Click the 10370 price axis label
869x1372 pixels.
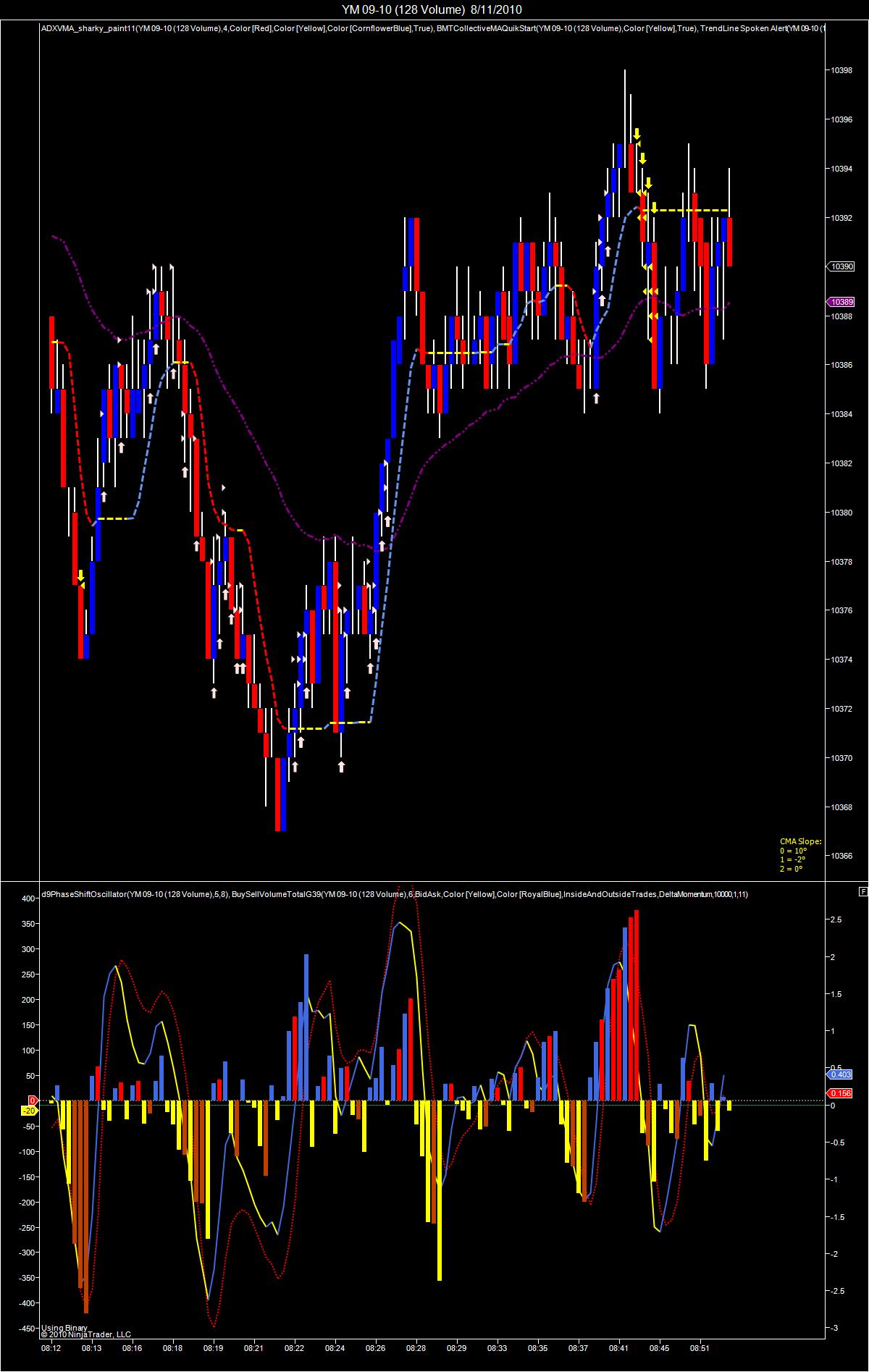841,758
